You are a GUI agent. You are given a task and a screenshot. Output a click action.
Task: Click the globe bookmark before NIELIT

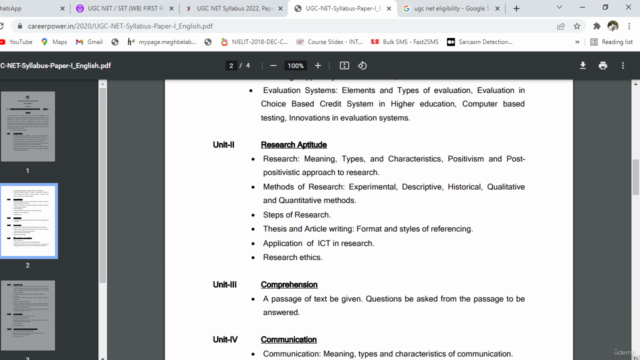point(208,42)
